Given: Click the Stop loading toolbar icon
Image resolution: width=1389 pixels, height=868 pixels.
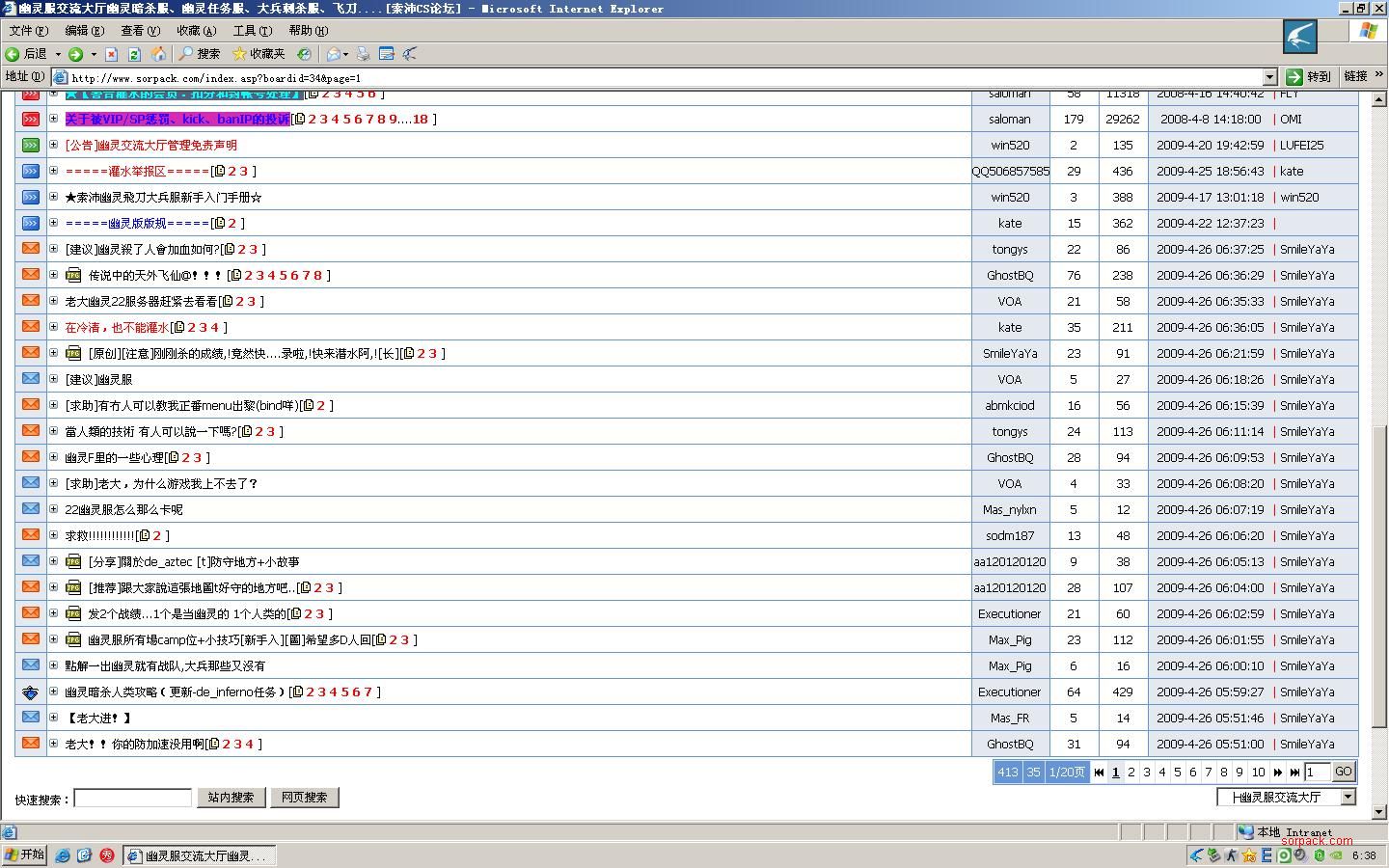Looking at the screenshot, I should tap(112, 54).
